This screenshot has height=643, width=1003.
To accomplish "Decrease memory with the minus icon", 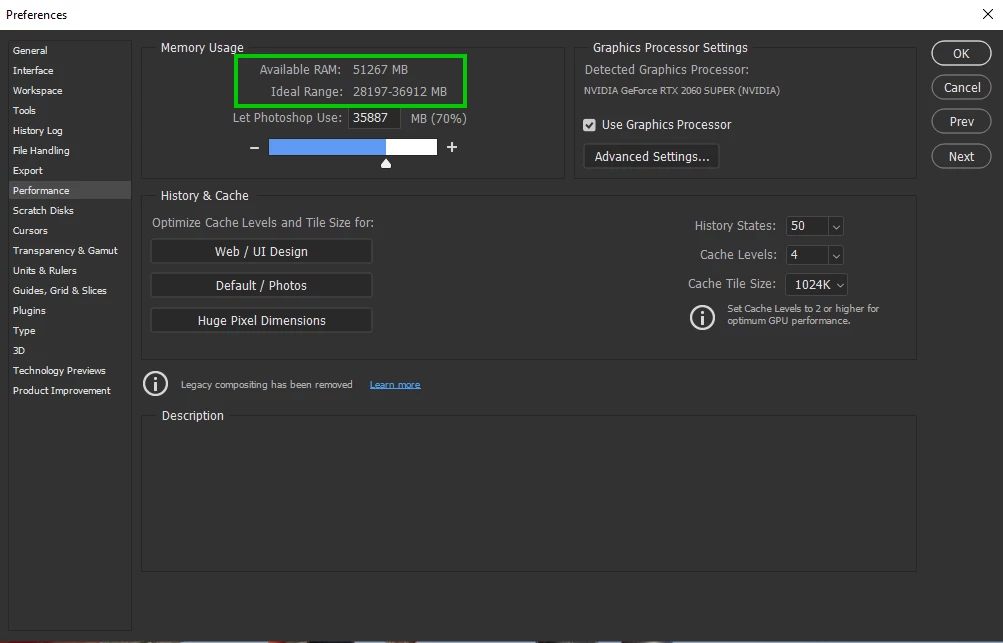I will tap(254, 148).
